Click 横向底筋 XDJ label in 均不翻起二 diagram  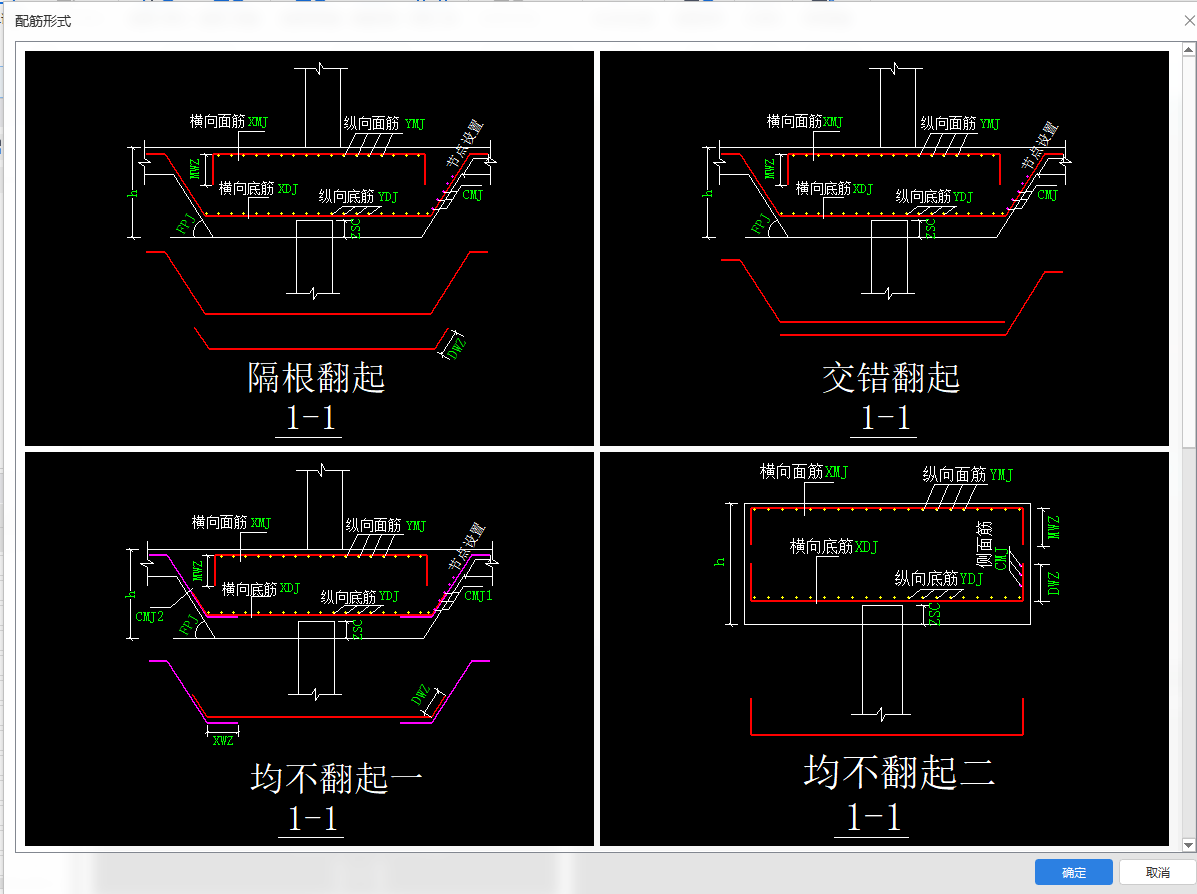tap(834, 547)
